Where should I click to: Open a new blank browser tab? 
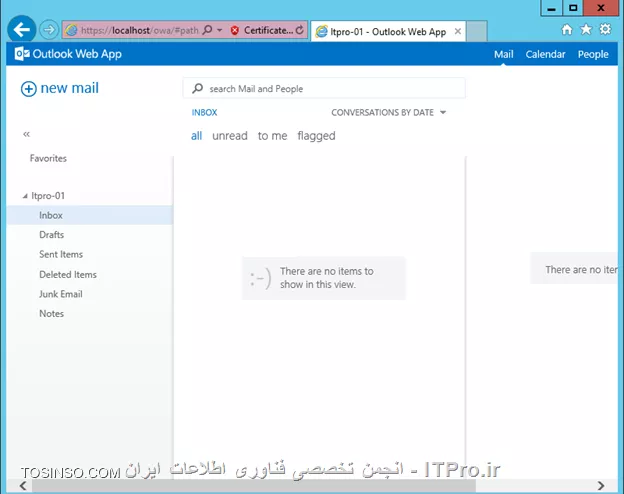(477, 31)
